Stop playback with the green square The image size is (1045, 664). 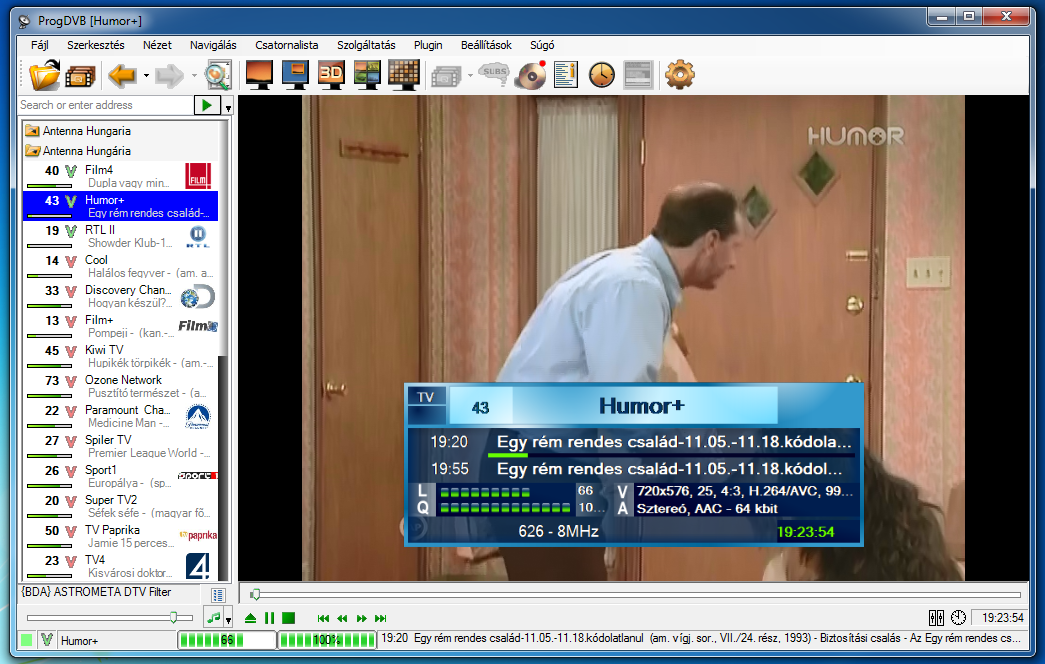[x=289, y=619]
